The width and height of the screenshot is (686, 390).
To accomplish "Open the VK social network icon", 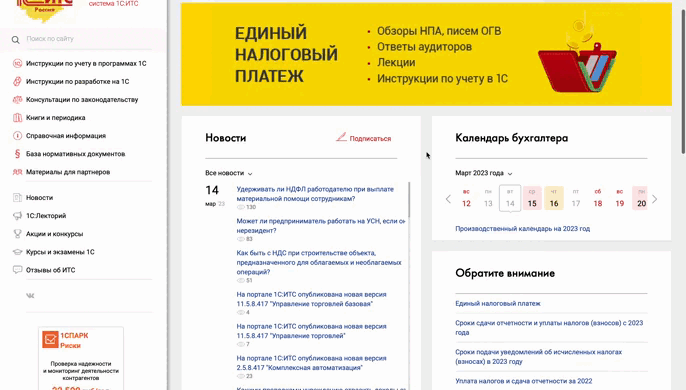I will click(x=30, y=295).
